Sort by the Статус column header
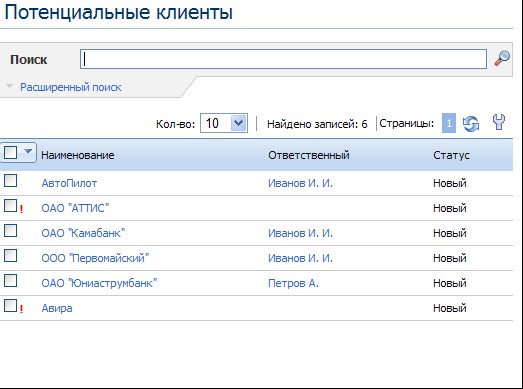The width and height of the screenshot is (523, 389). coord(451,155)
